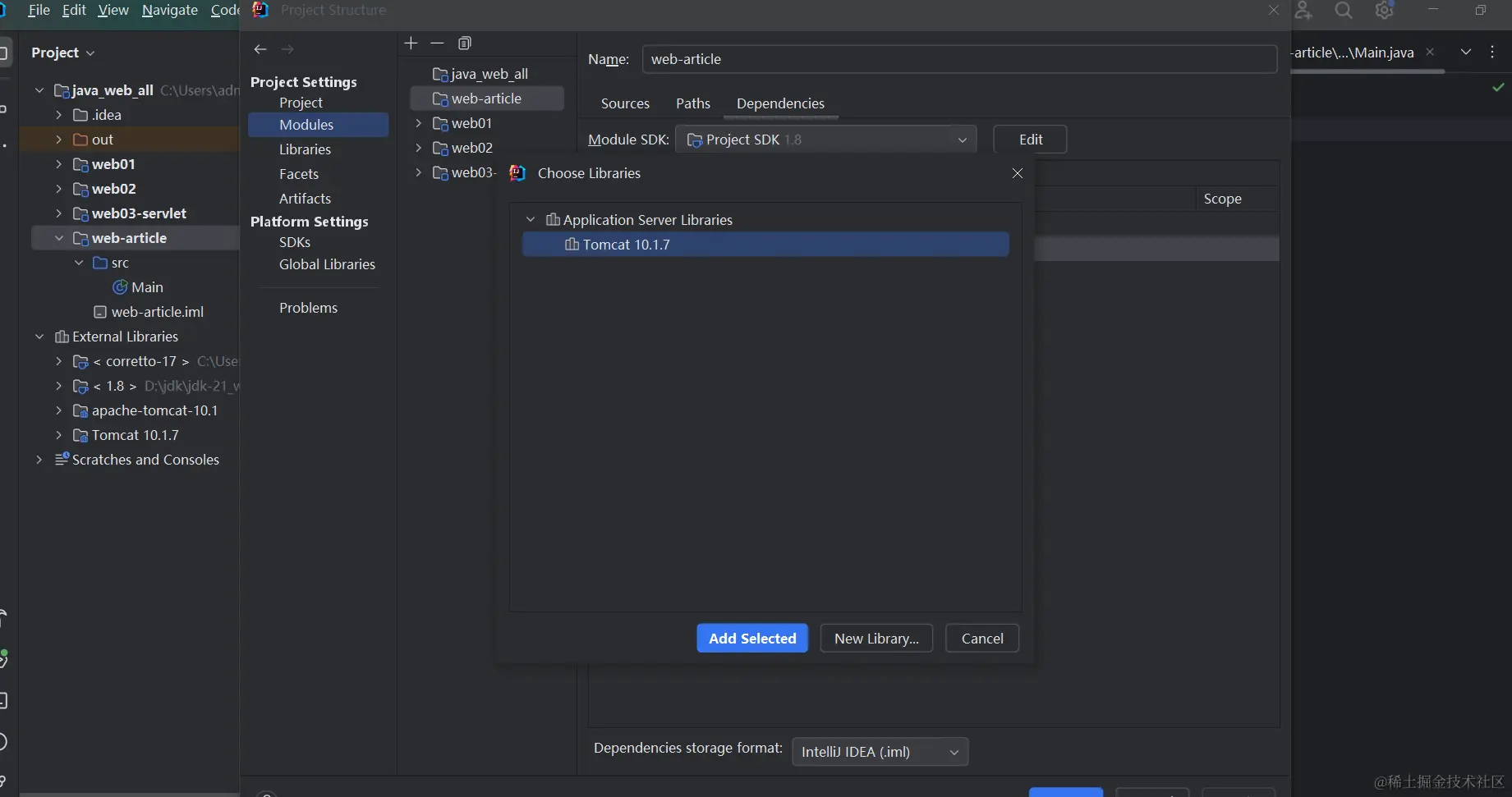Click the Application Server Libraries group
Image resolution: width=1512 pixels, height=797 pixels.
click(639, 220)
